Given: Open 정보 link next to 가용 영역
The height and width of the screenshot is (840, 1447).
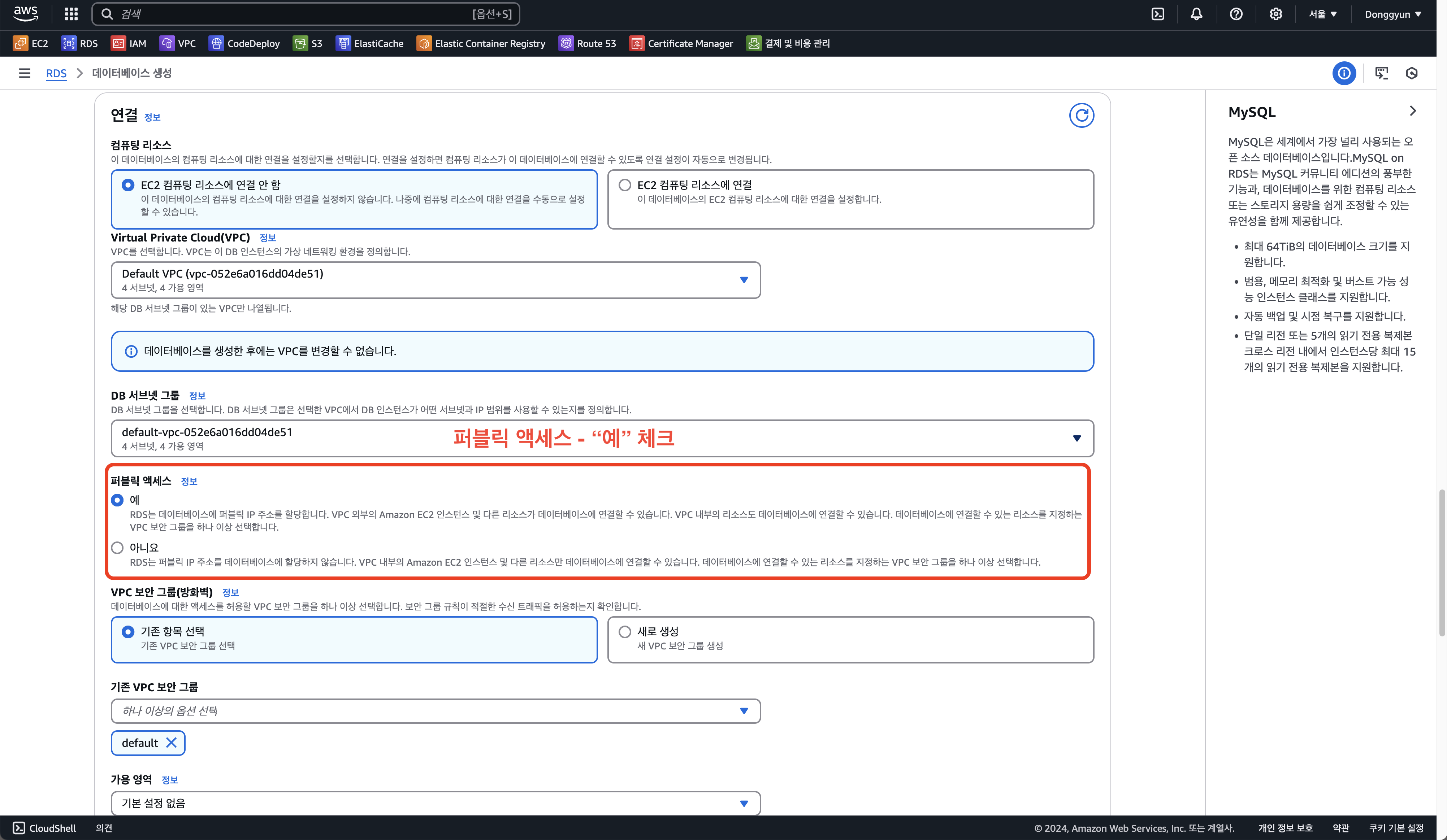Looking at the screenshot, I should [170, 780].
